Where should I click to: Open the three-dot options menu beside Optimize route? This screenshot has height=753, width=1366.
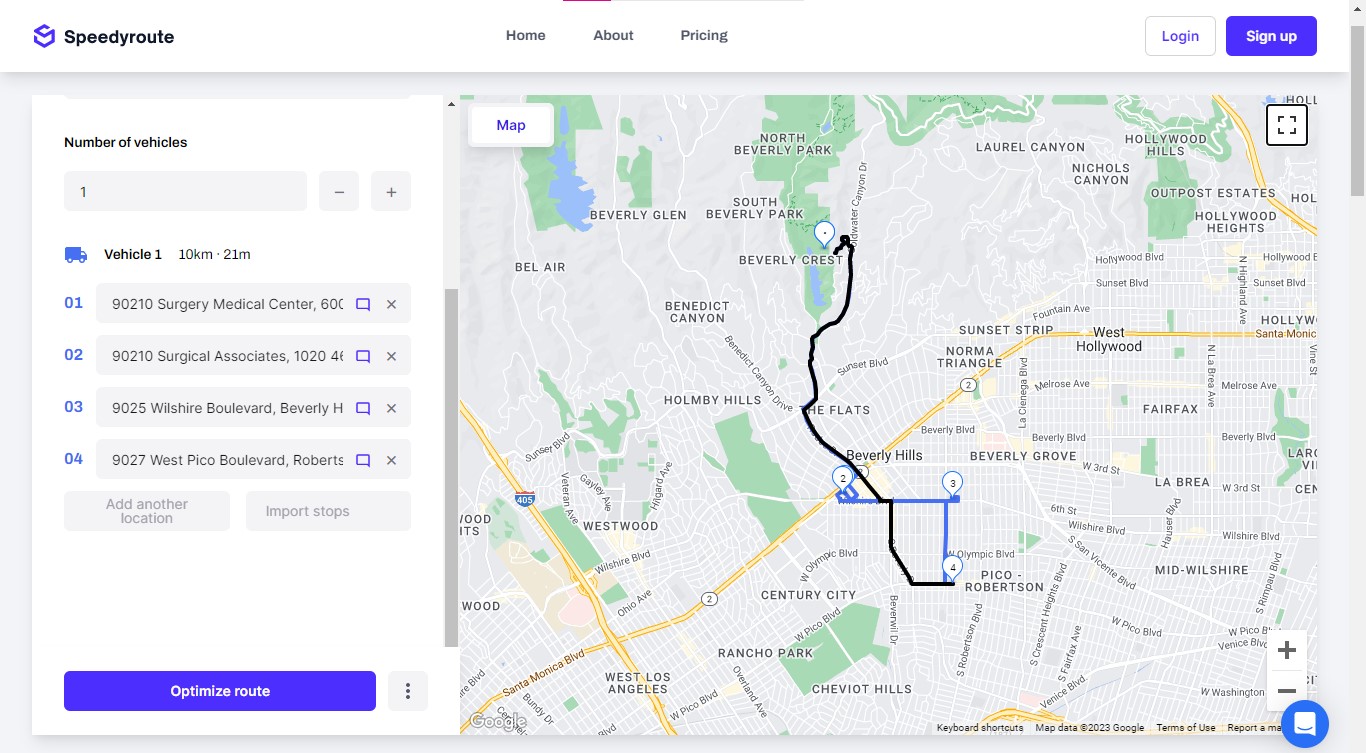point(408,690)
